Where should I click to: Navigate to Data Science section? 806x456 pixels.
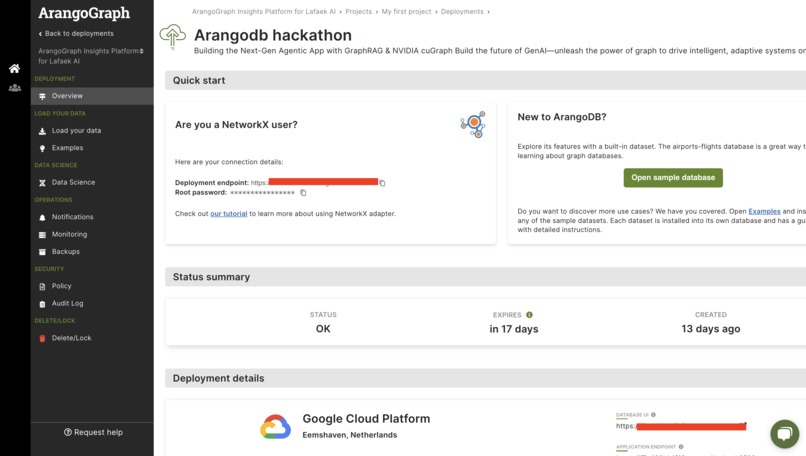(73, 183)
